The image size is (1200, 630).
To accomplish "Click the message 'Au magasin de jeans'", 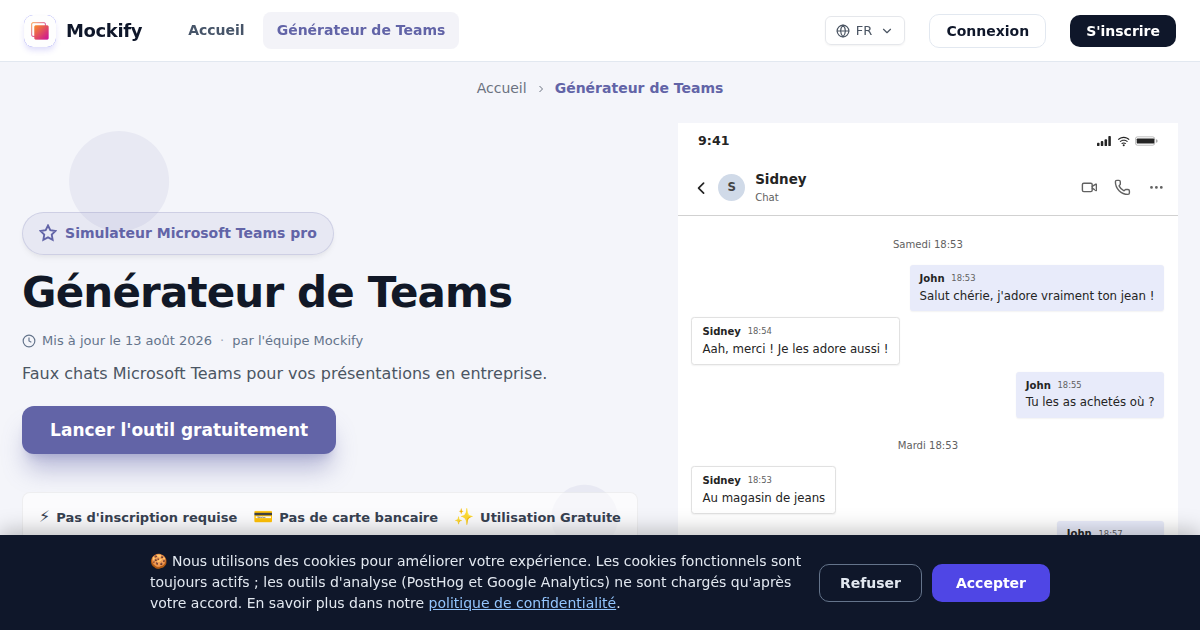I will (763, 490).
